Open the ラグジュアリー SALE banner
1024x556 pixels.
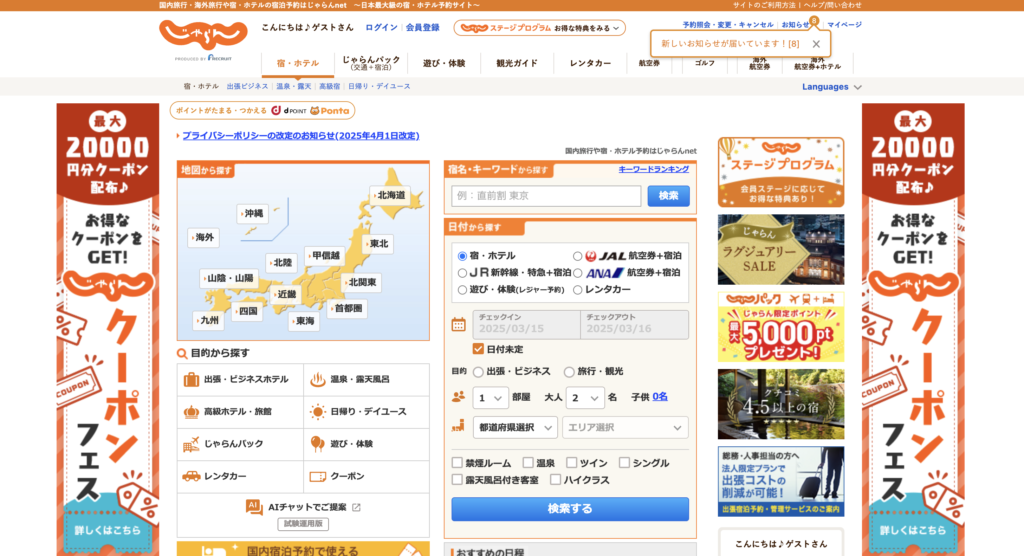pyautogui.click(x=780, y=250)
